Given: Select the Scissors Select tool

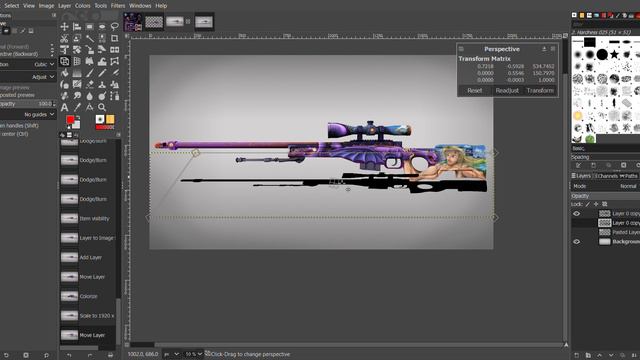Looking at the screenshot, I should pyautogui.click(x=64, y=38).
